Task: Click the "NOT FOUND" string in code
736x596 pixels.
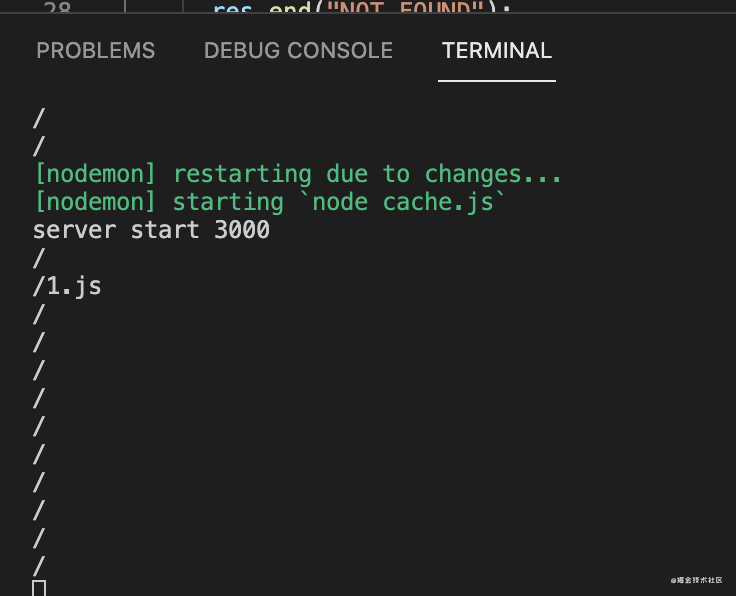Action: click(x=405, y=7)
